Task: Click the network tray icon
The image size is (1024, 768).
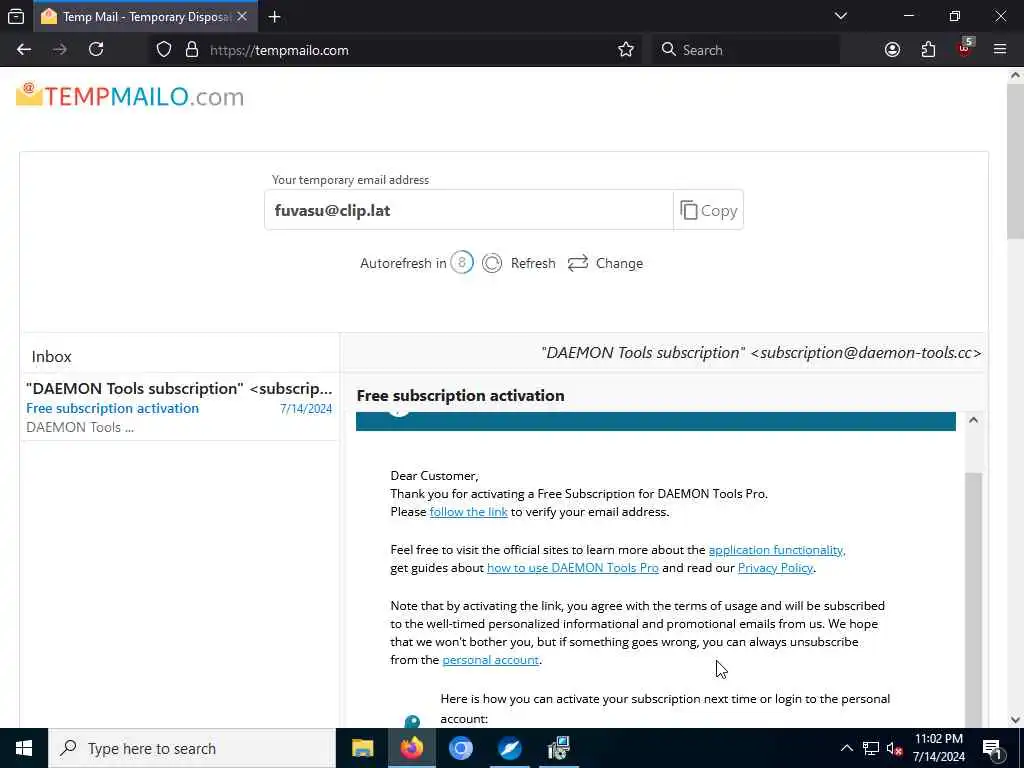Action: [871, 748]
